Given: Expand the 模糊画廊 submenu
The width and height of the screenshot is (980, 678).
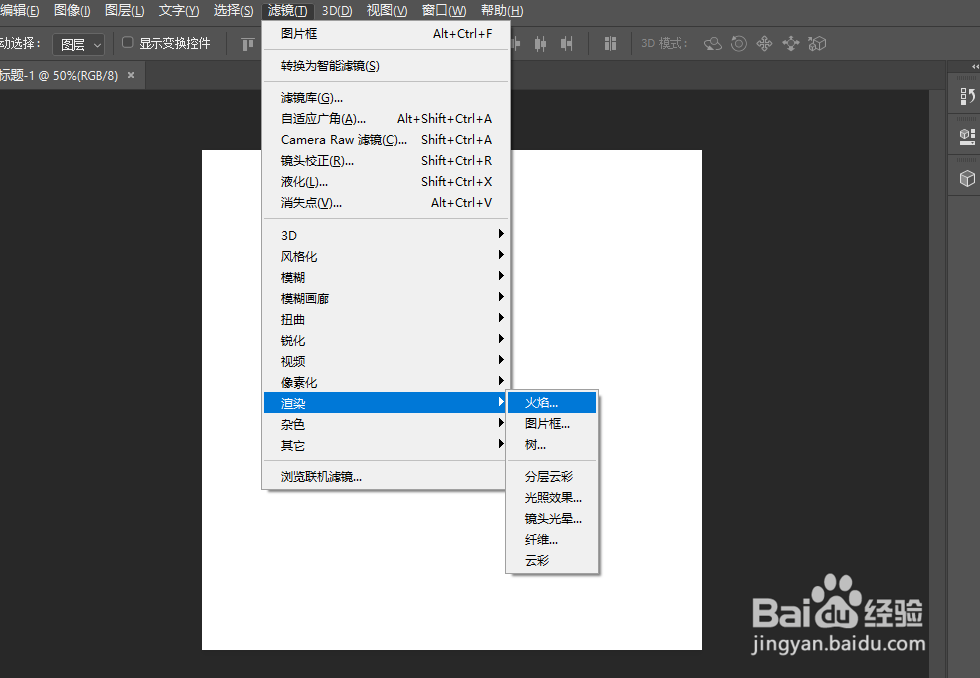Looking at the screenshot, I should point(386,298).
